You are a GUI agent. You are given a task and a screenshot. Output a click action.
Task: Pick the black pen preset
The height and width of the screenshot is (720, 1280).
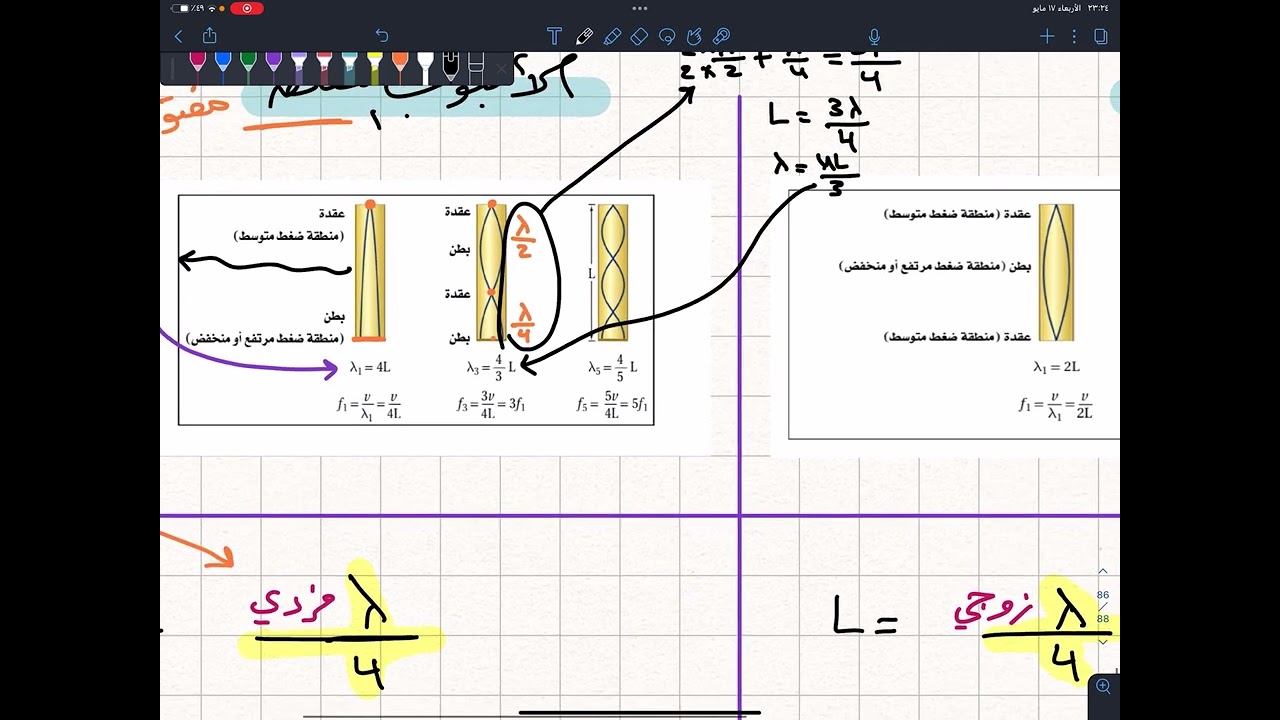451,66
